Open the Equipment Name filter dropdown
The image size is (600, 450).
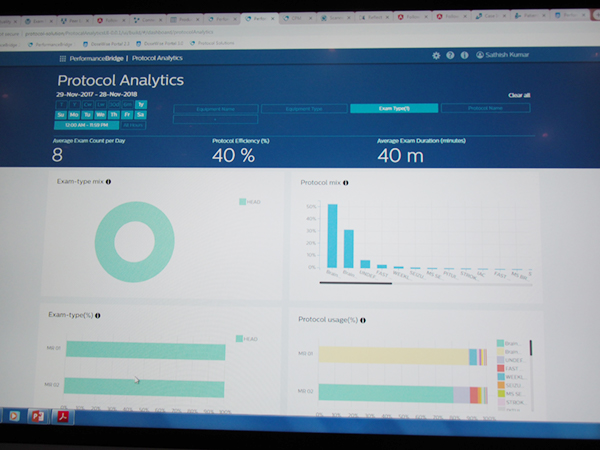(x=214, y=108)
